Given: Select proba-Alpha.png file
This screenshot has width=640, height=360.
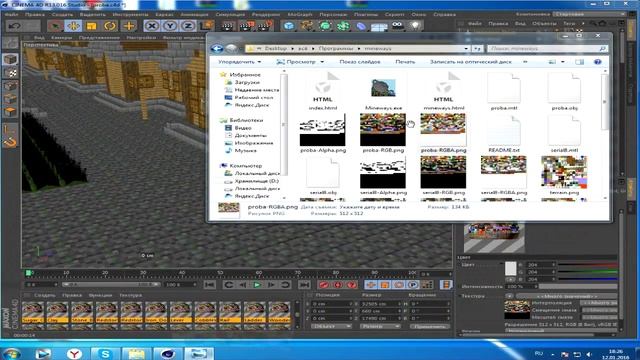Looking at the screenshot, I should pyautogui.click(x=322, y=133).
